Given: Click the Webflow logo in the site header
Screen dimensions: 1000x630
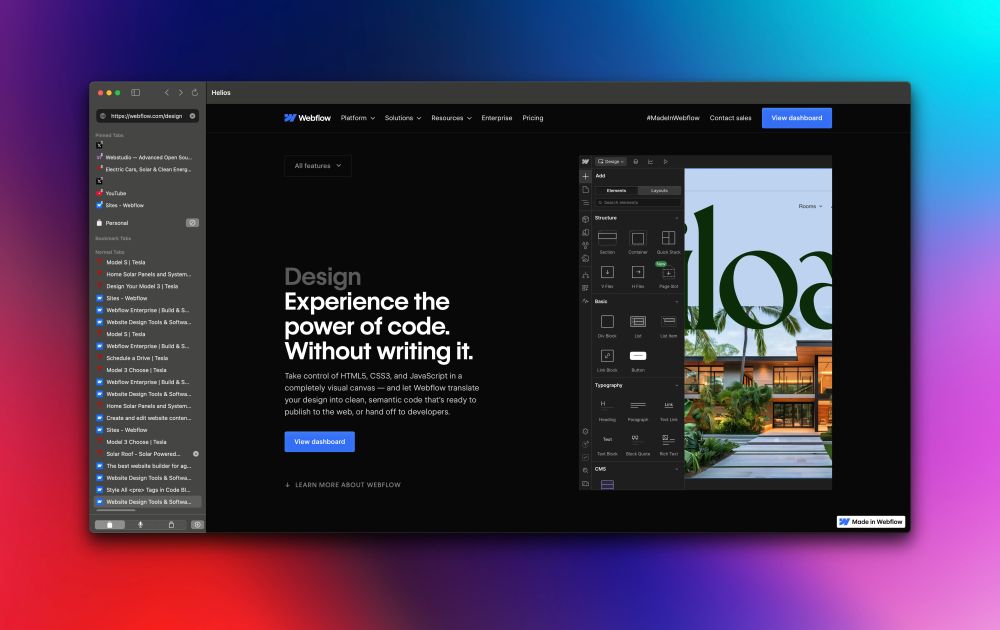Looking at the screenshot, I should click(x=307, y=118).
